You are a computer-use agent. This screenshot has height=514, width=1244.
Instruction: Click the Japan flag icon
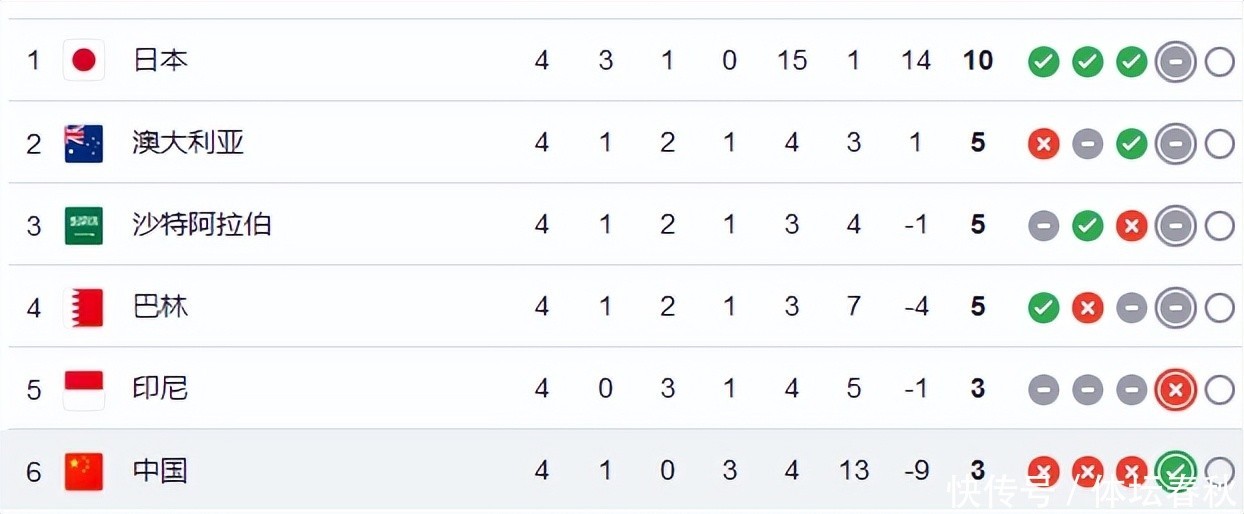click(84, 61)
